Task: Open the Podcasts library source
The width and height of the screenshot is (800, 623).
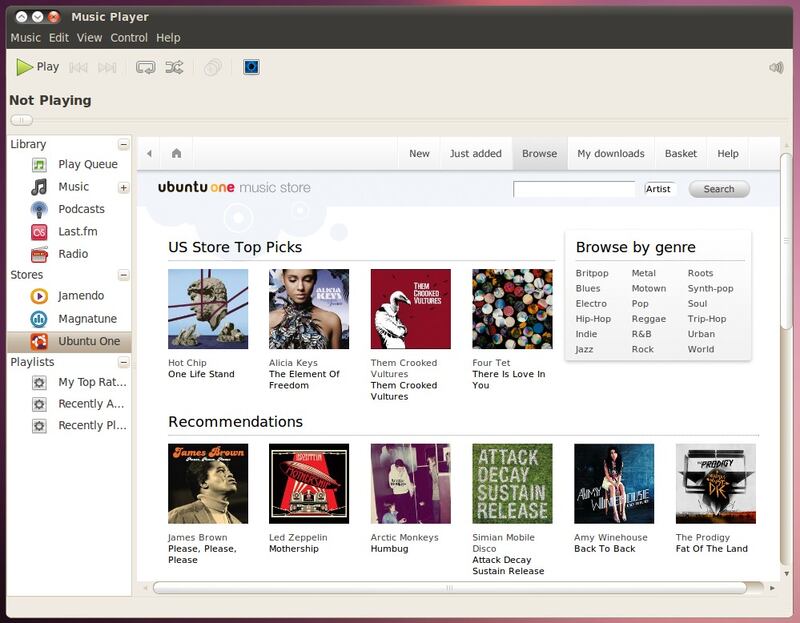Action: click(x=81, y=209)
